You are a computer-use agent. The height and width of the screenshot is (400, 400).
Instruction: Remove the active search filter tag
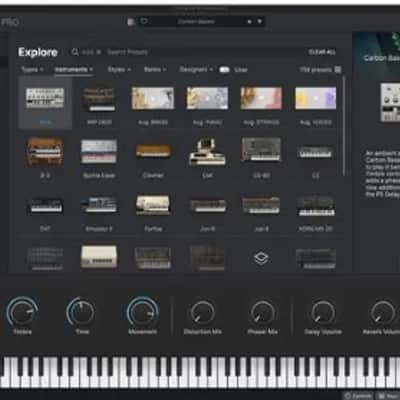point(99,52)
